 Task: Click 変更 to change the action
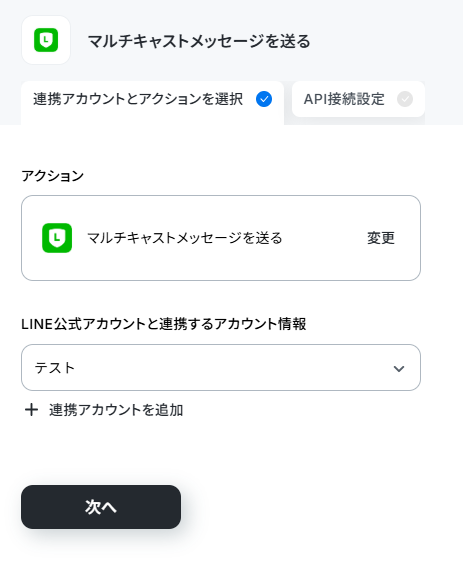tap(381, 238)
